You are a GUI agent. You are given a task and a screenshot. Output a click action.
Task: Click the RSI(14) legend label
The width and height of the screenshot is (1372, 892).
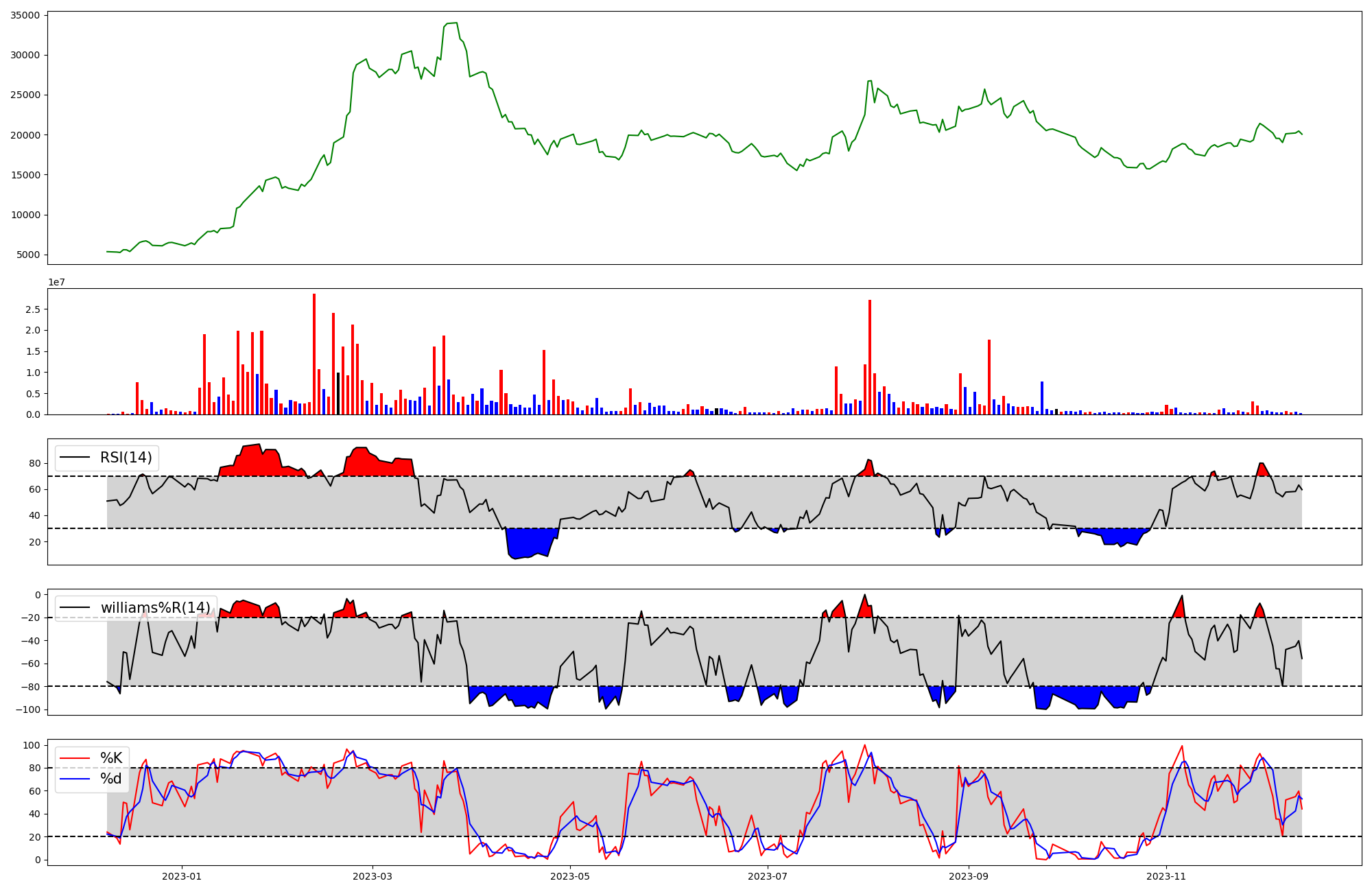tap(126, 458)
